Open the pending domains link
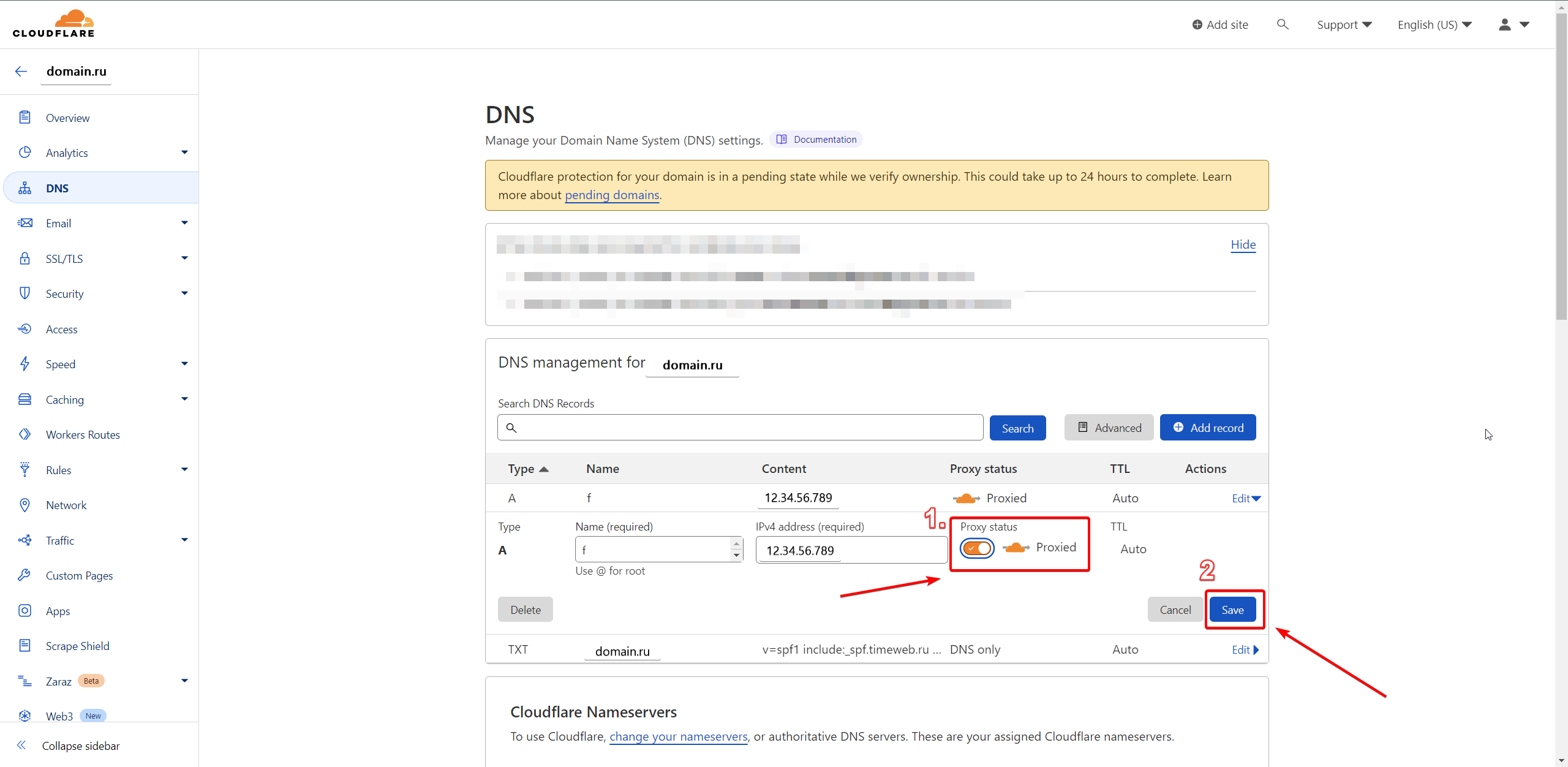 click(x=611, y=195)
